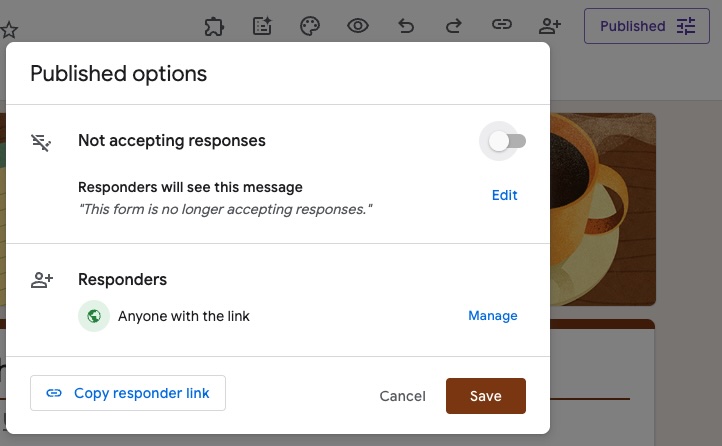Click the Responders person-plus icon
The width and height of the screenshot is (722, 446).
coord(42,280)
